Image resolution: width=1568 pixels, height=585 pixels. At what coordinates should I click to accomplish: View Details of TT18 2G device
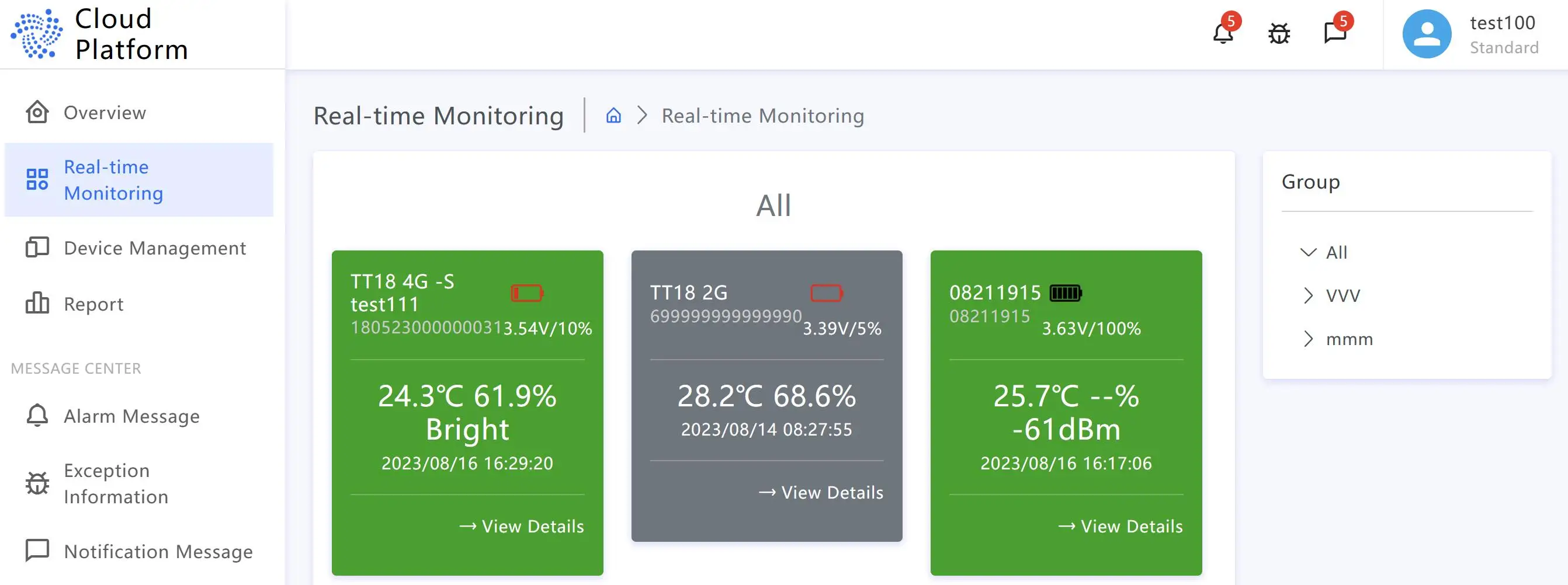pyautogui.click(x=821, y=493)
